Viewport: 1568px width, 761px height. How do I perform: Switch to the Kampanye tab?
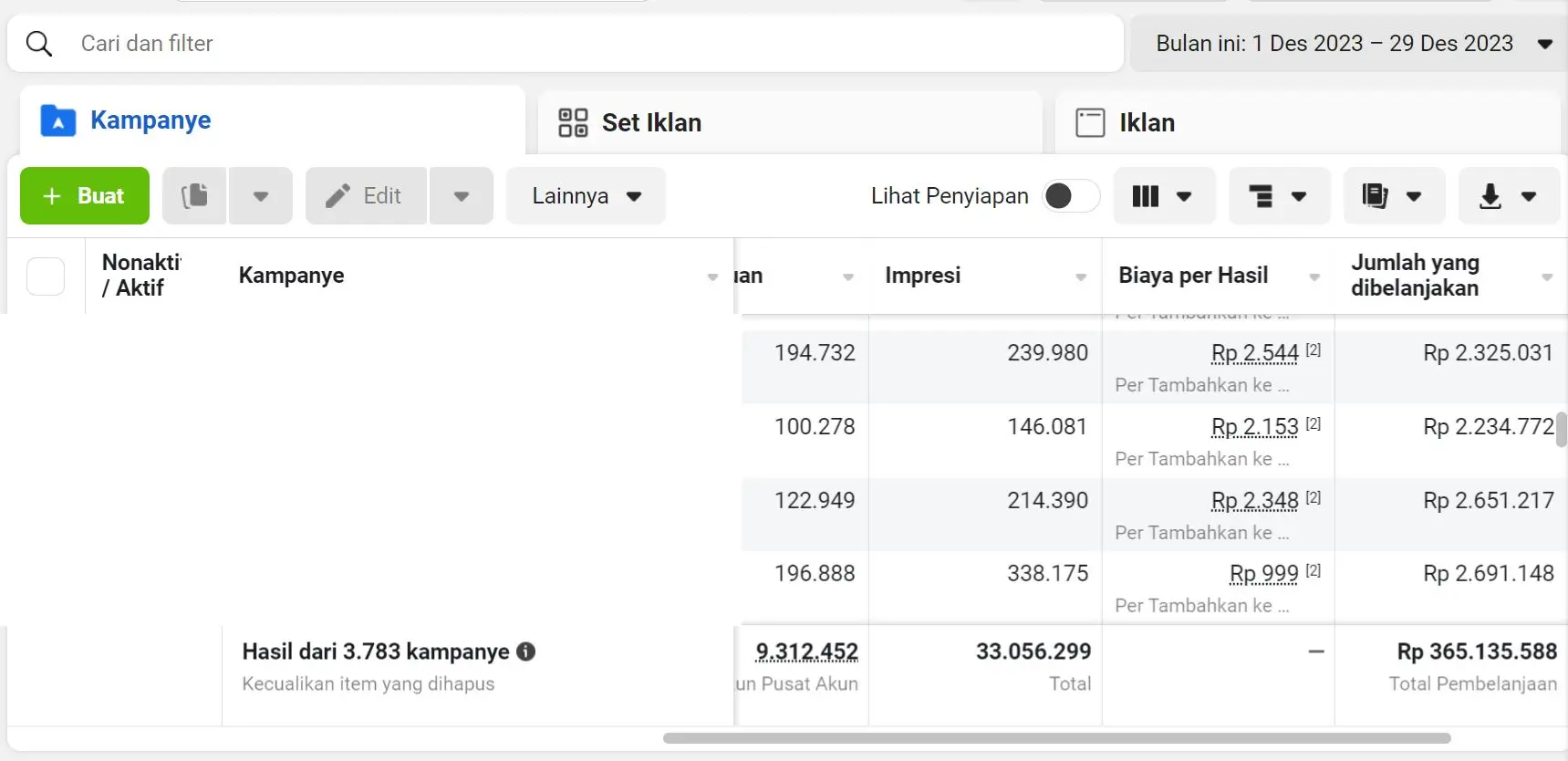[x=273, y=120]
